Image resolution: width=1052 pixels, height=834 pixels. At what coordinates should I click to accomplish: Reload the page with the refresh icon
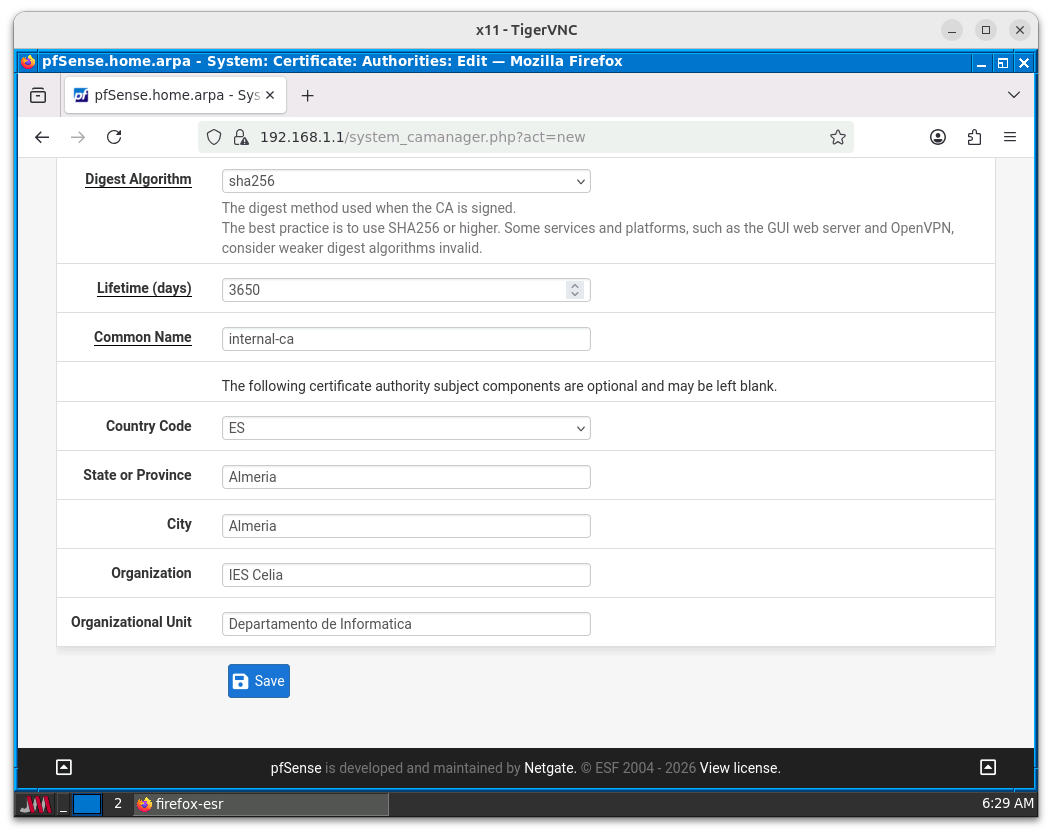(x=114, y=137)
